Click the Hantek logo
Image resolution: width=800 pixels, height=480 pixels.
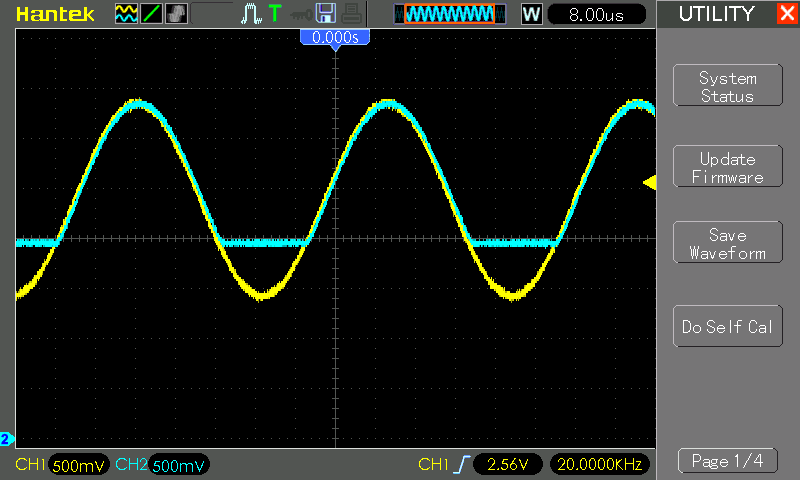click(x=55, y=14)
